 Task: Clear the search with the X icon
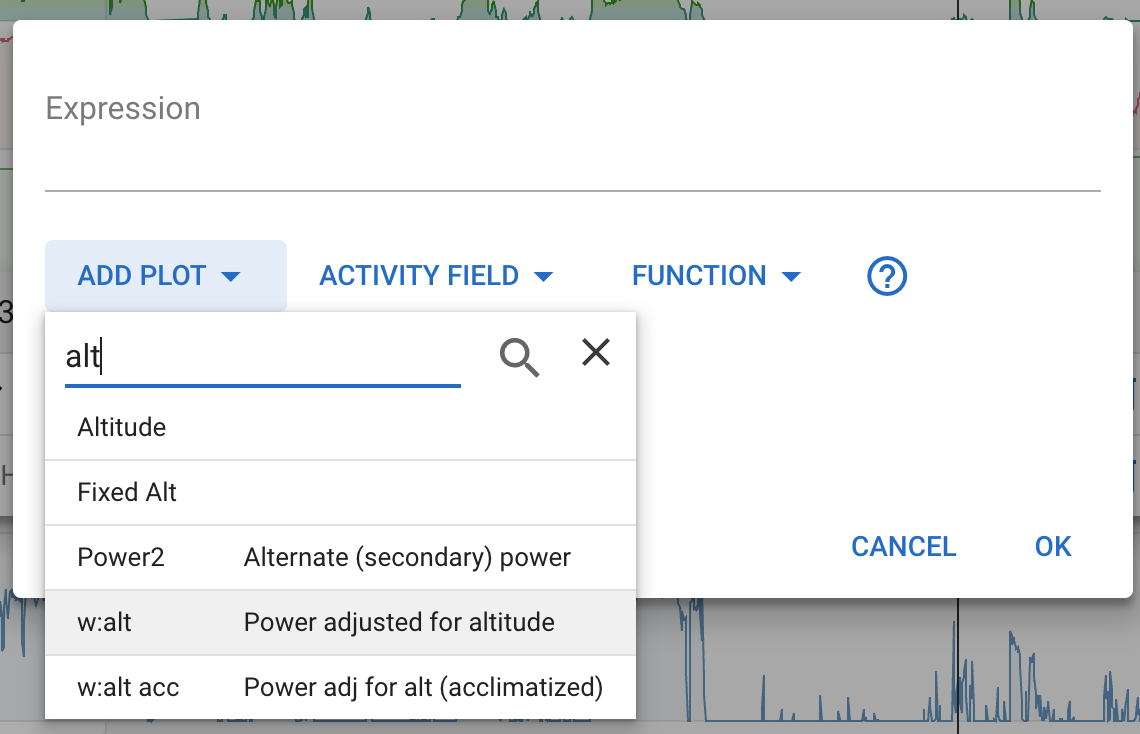click(x=596, y=352)
